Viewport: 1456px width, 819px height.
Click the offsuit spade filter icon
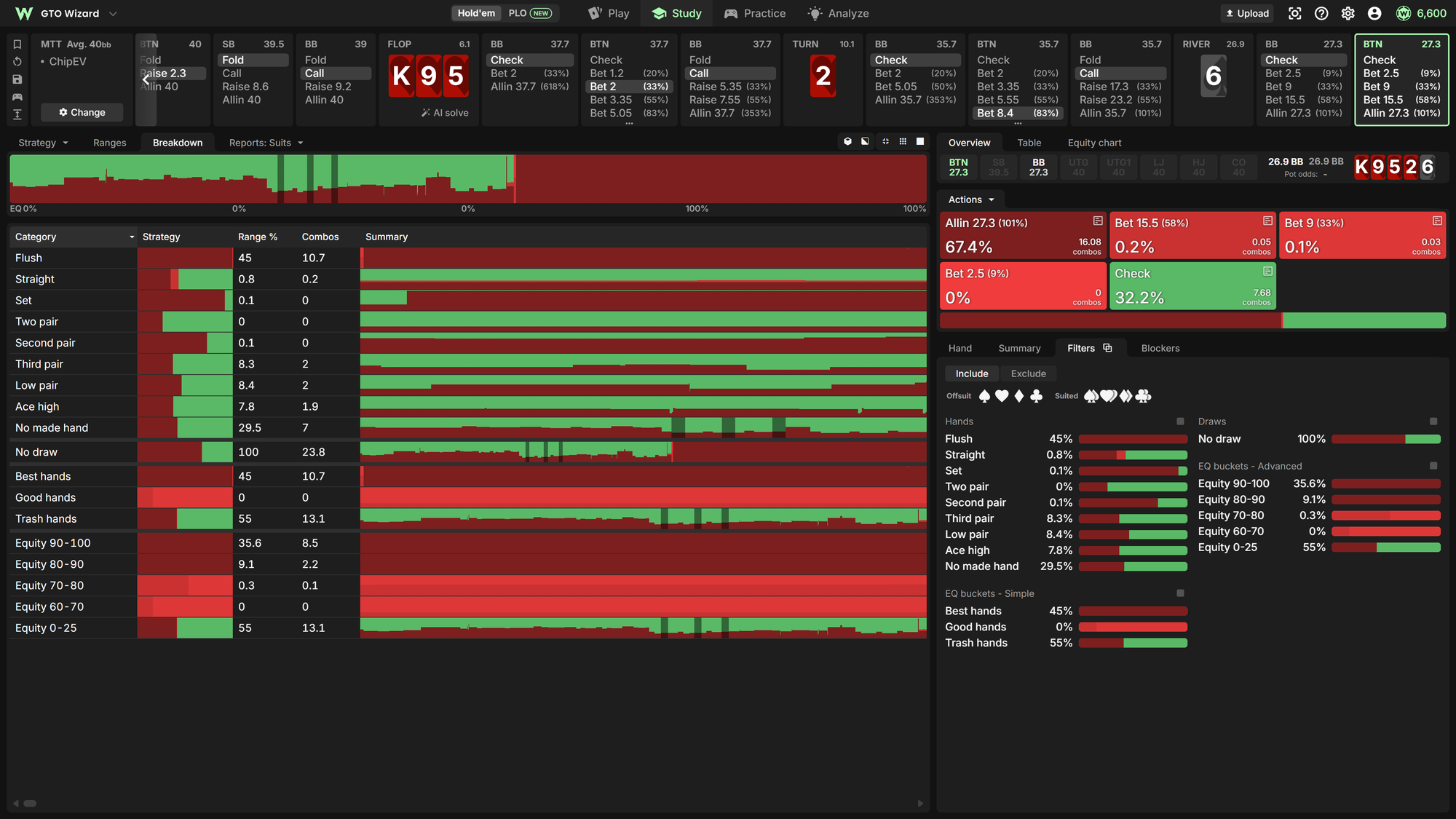(x=984, y=396)
